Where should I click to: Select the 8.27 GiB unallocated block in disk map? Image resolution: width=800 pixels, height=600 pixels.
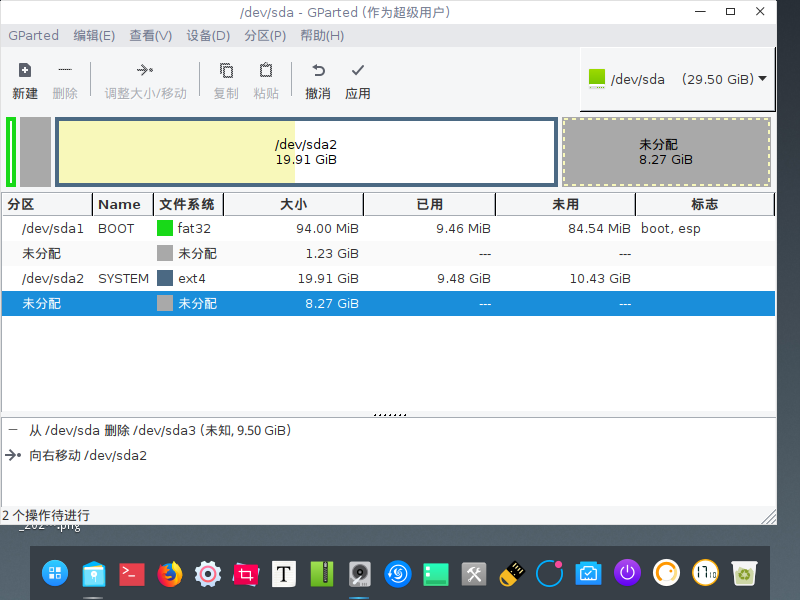(666, 152)
